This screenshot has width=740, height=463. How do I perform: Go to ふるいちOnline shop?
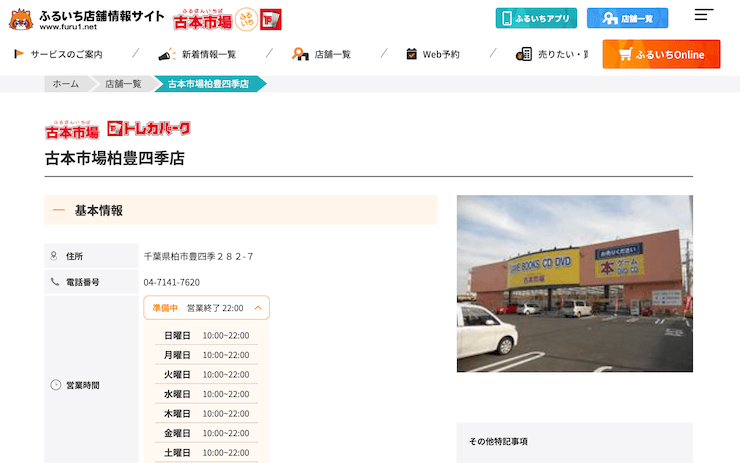click(661, 54)
